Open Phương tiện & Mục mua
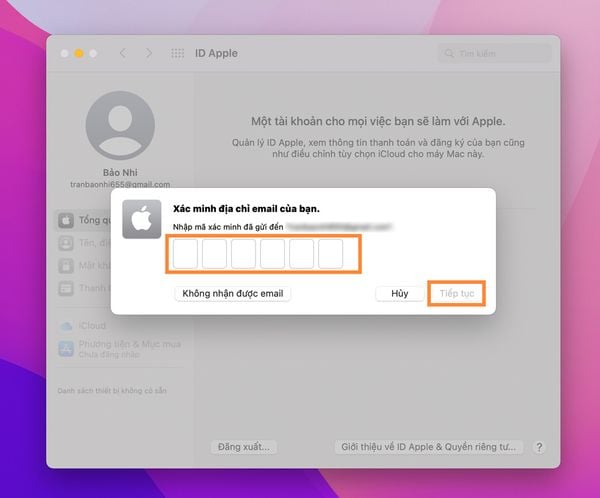The width and height of the screenshot is (600, 498). point(119,349)
